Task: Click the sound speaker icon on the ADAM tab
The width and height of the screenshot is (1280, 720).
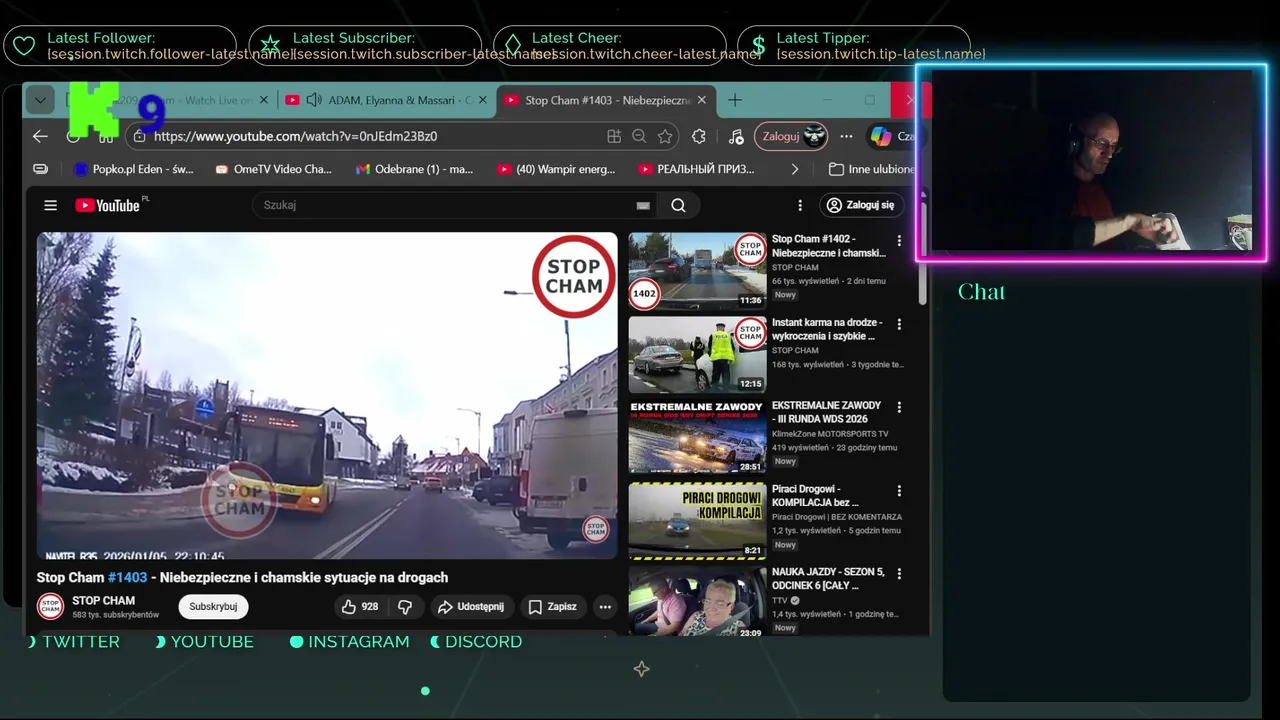Action: (314, 100)
